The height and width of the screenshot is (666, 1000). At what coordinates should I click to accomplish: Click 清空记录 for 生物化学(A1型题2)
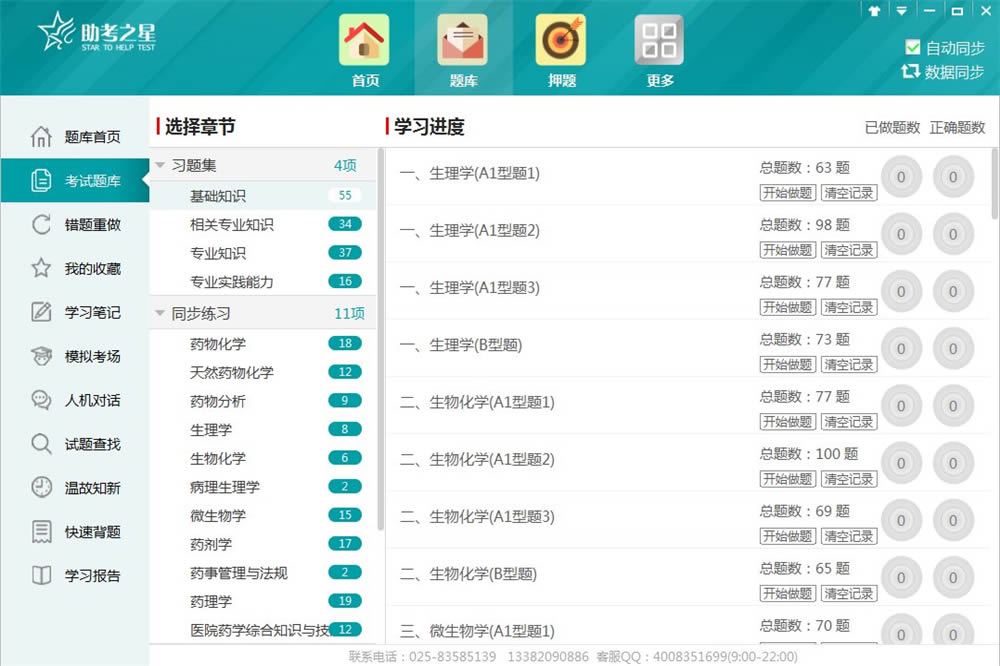(849, 479)
